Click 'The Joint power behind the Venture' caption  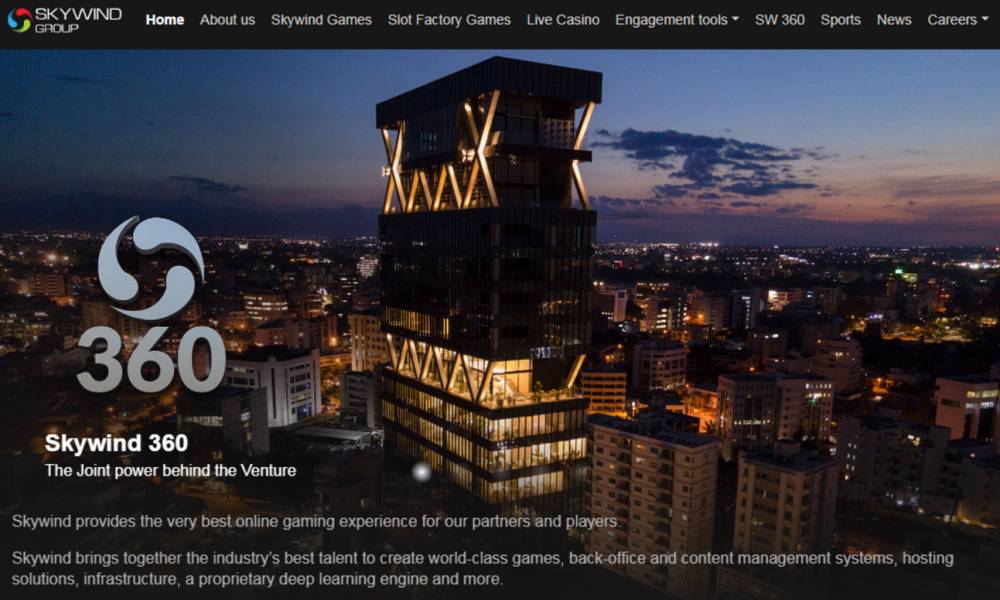click(x=170, y=471)
